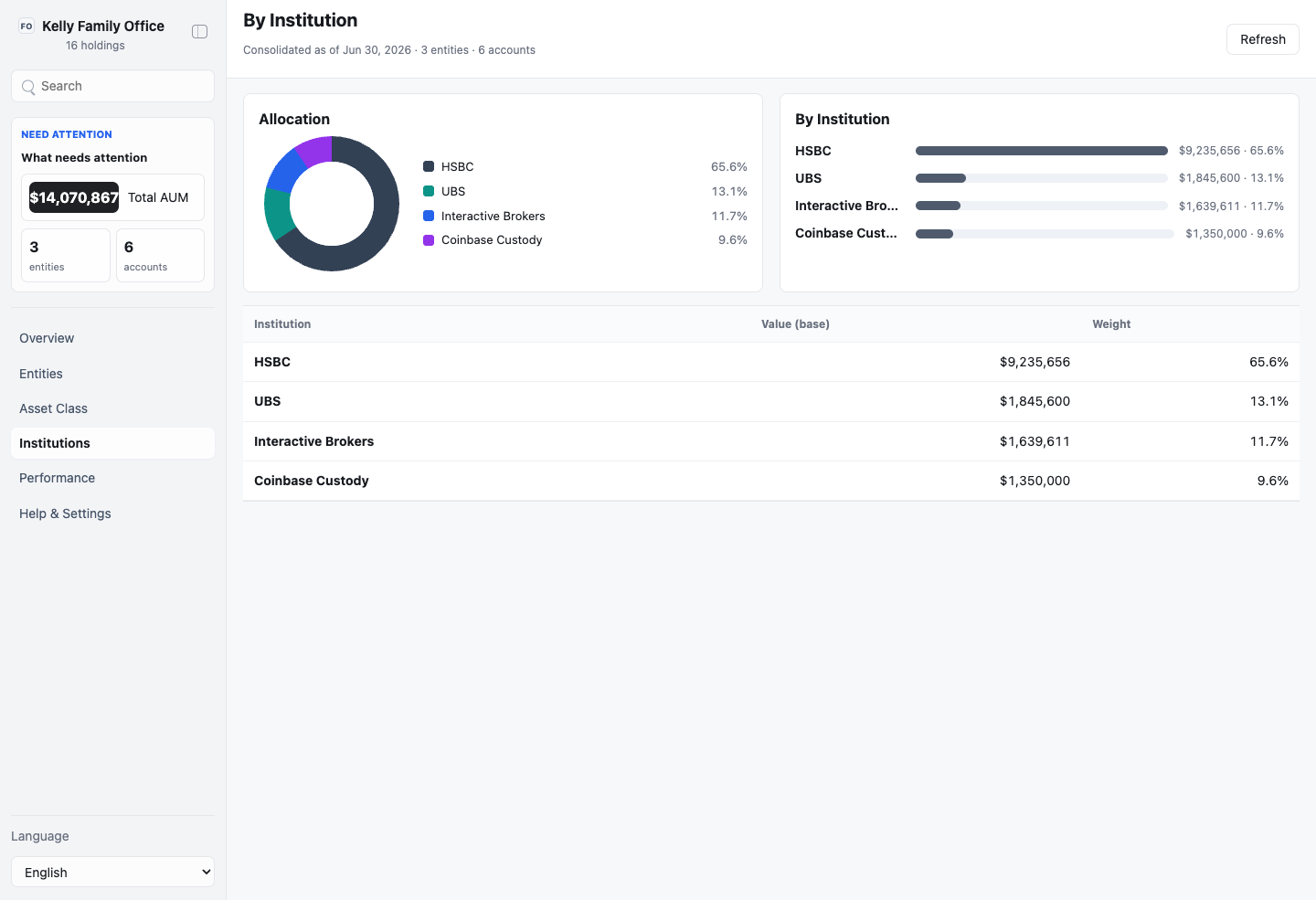Collapse sidebar with panel toggle icon
This screenshot has width=1316, height=900.
199,32
